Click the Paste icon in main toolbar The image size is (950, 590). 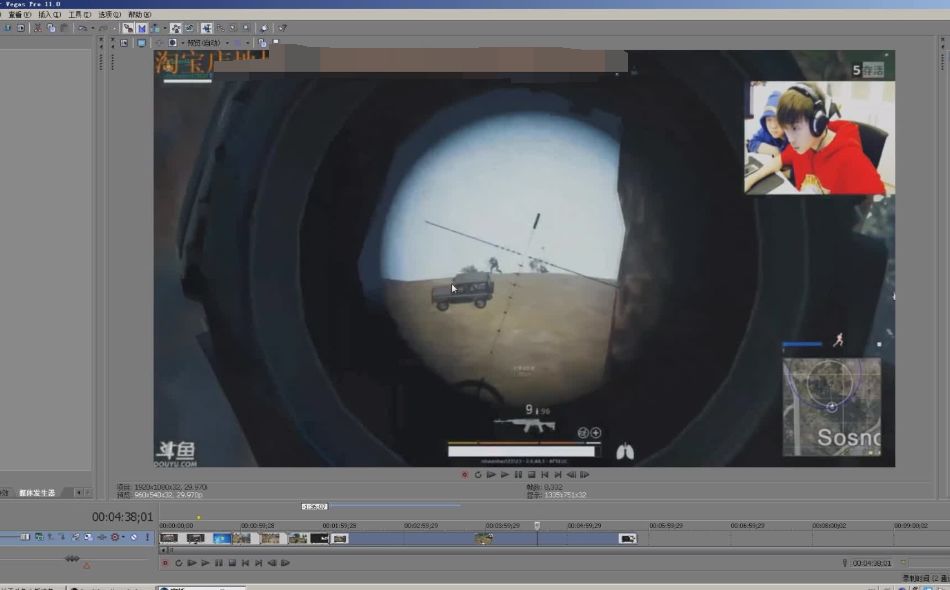tap(64, 28)
